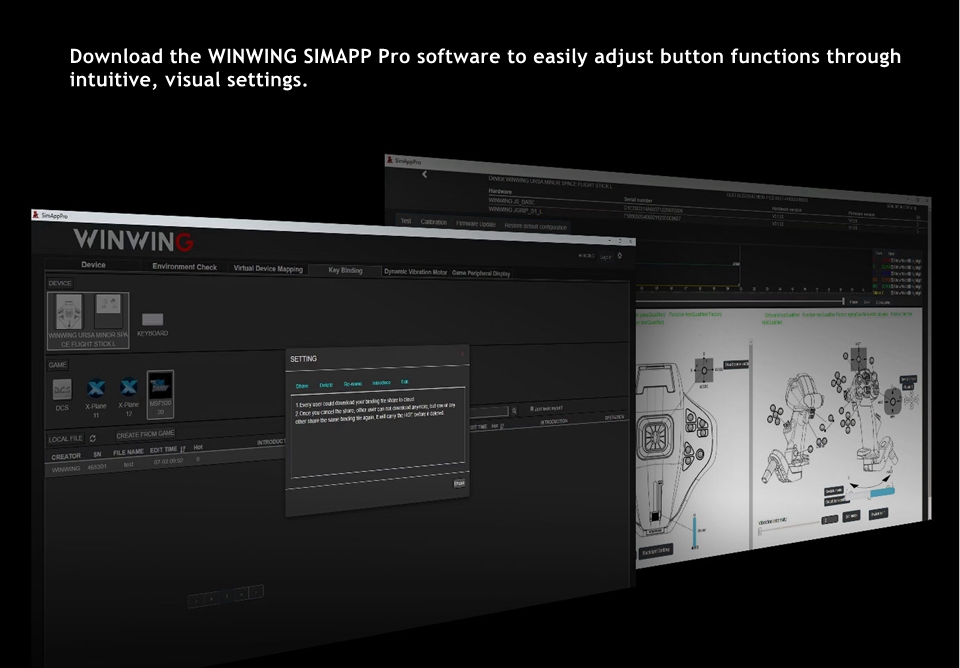Switch to the Environment Check tab
The height and width of the screenshot is (668, 960).
[184, 267]
